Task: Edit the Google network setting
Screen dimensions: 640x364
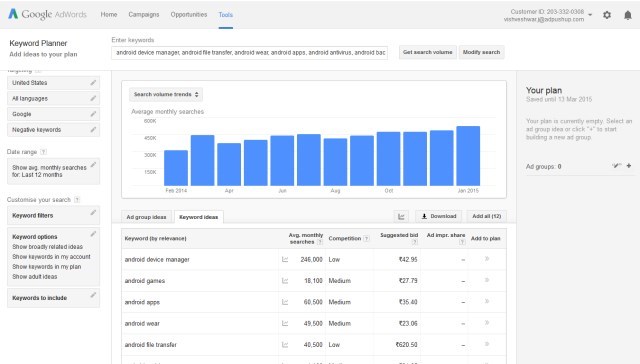Action: [93, 114]
